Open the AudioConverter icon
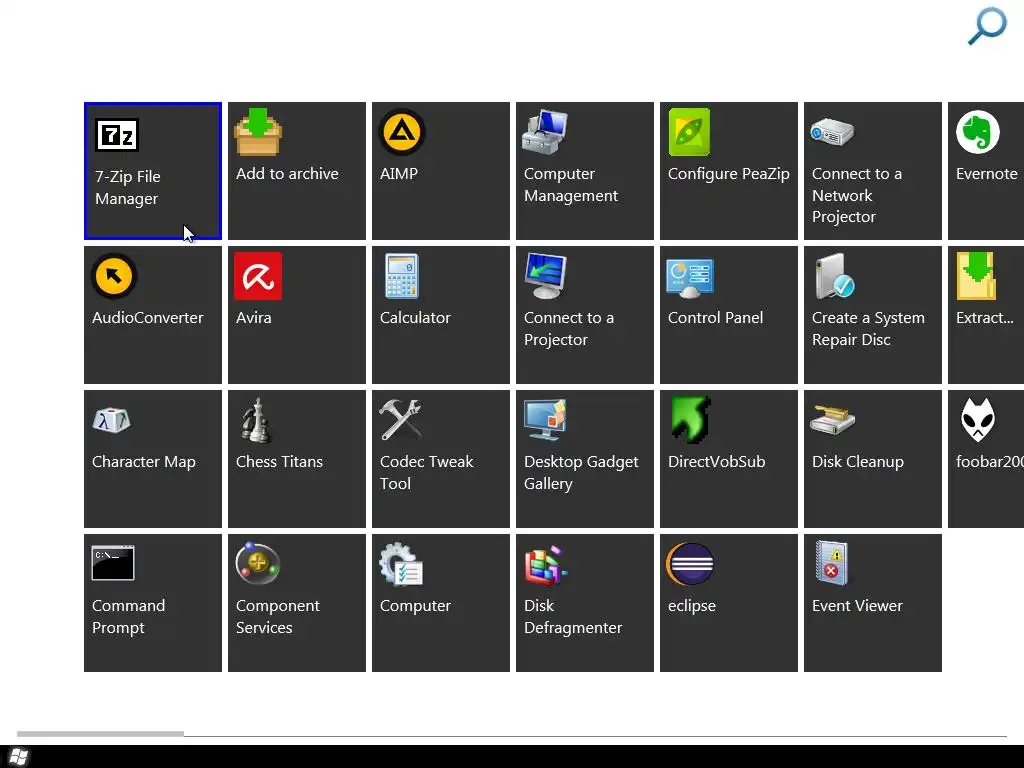Image resolution: width=1024 pixels, height=768 pixels. (x=114, y=276)
